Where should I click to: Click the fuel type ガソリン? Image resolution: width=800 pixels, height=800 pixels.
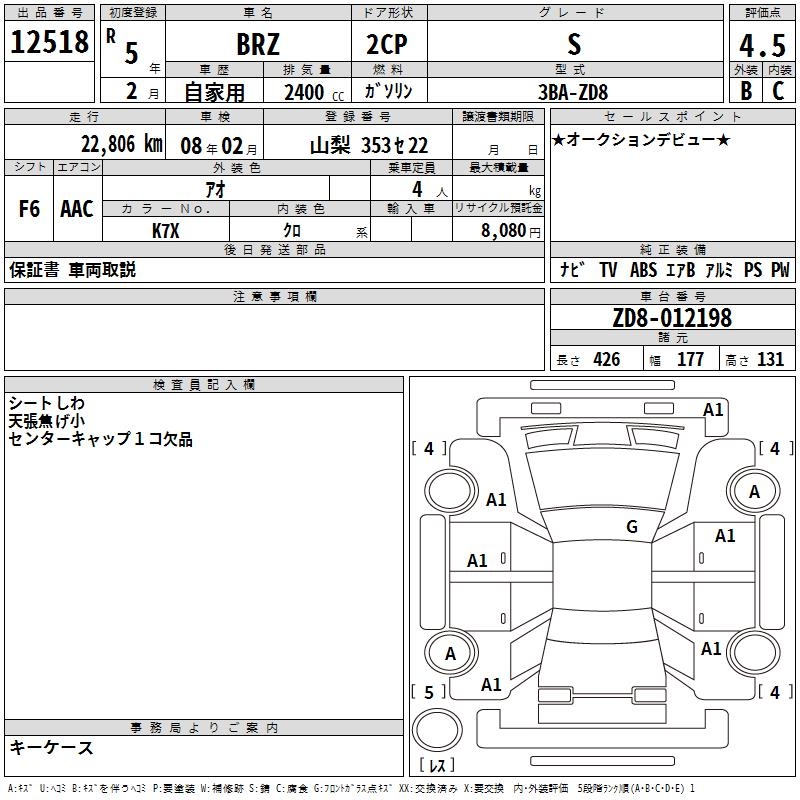(388, 91)
